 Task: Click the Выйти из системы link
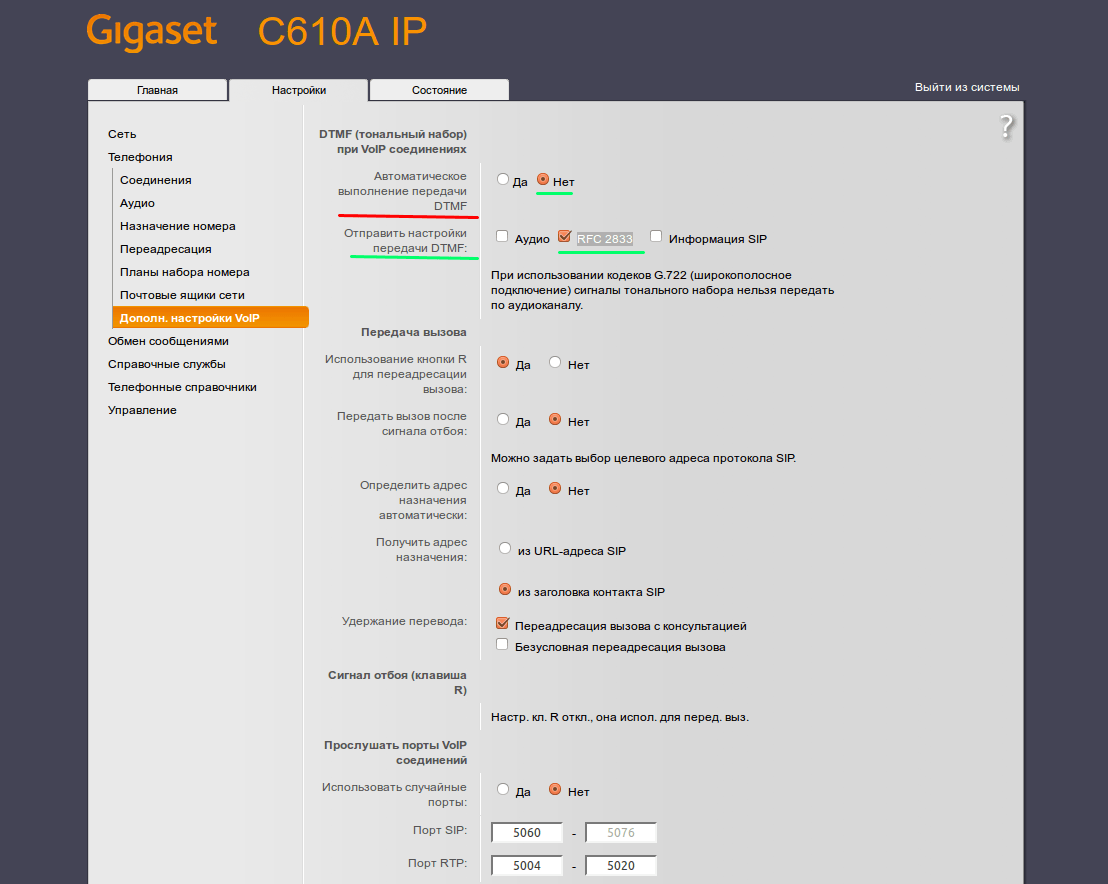click(x=967, y=87)
